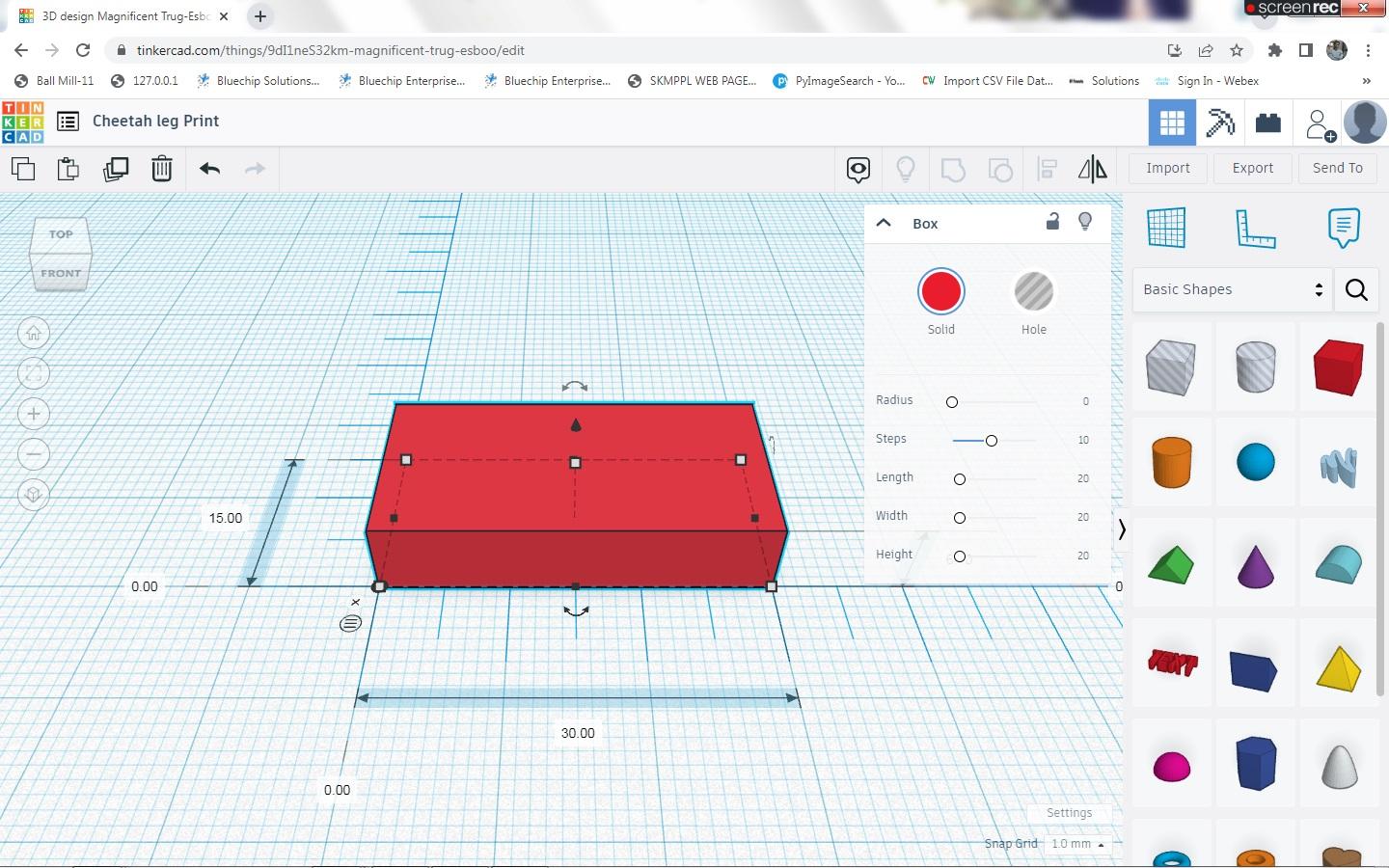Open the Blocks pickaxe mode
The height and width of the screenshot is (868, 1389).
tap(1220, 122)
